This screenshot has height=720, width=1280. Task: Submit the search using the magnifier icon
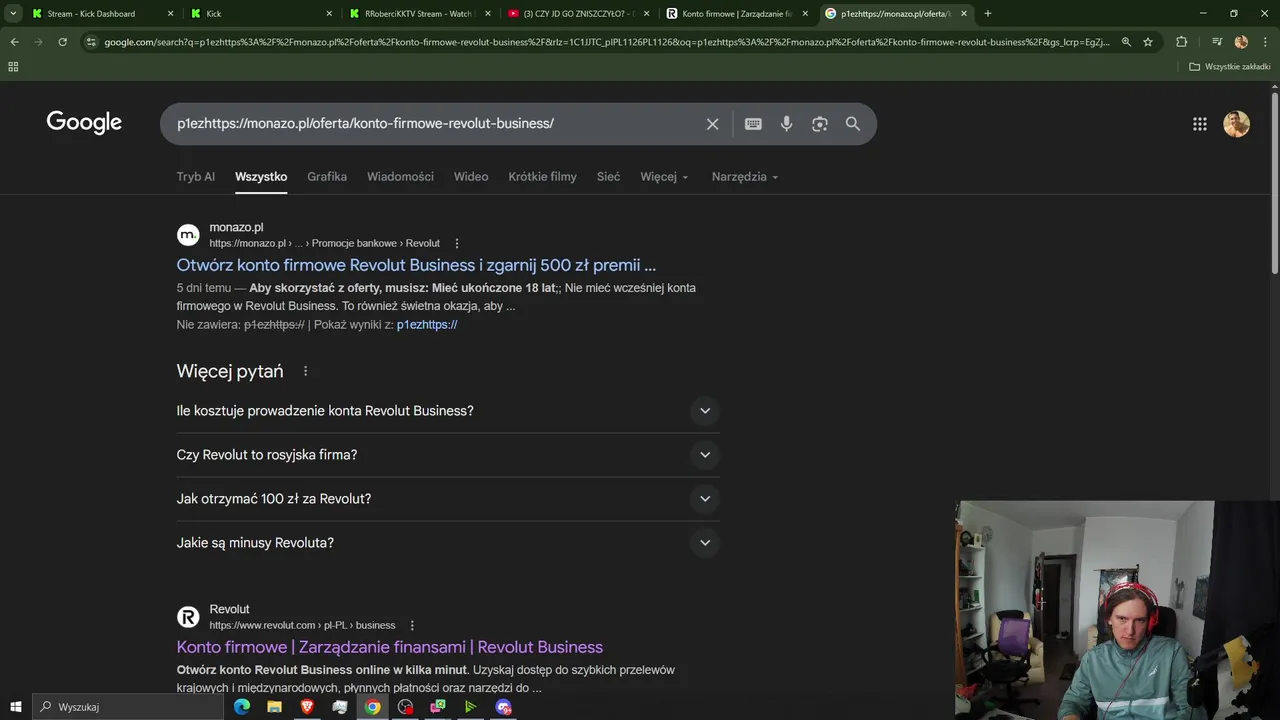click(x=853, y=124)
